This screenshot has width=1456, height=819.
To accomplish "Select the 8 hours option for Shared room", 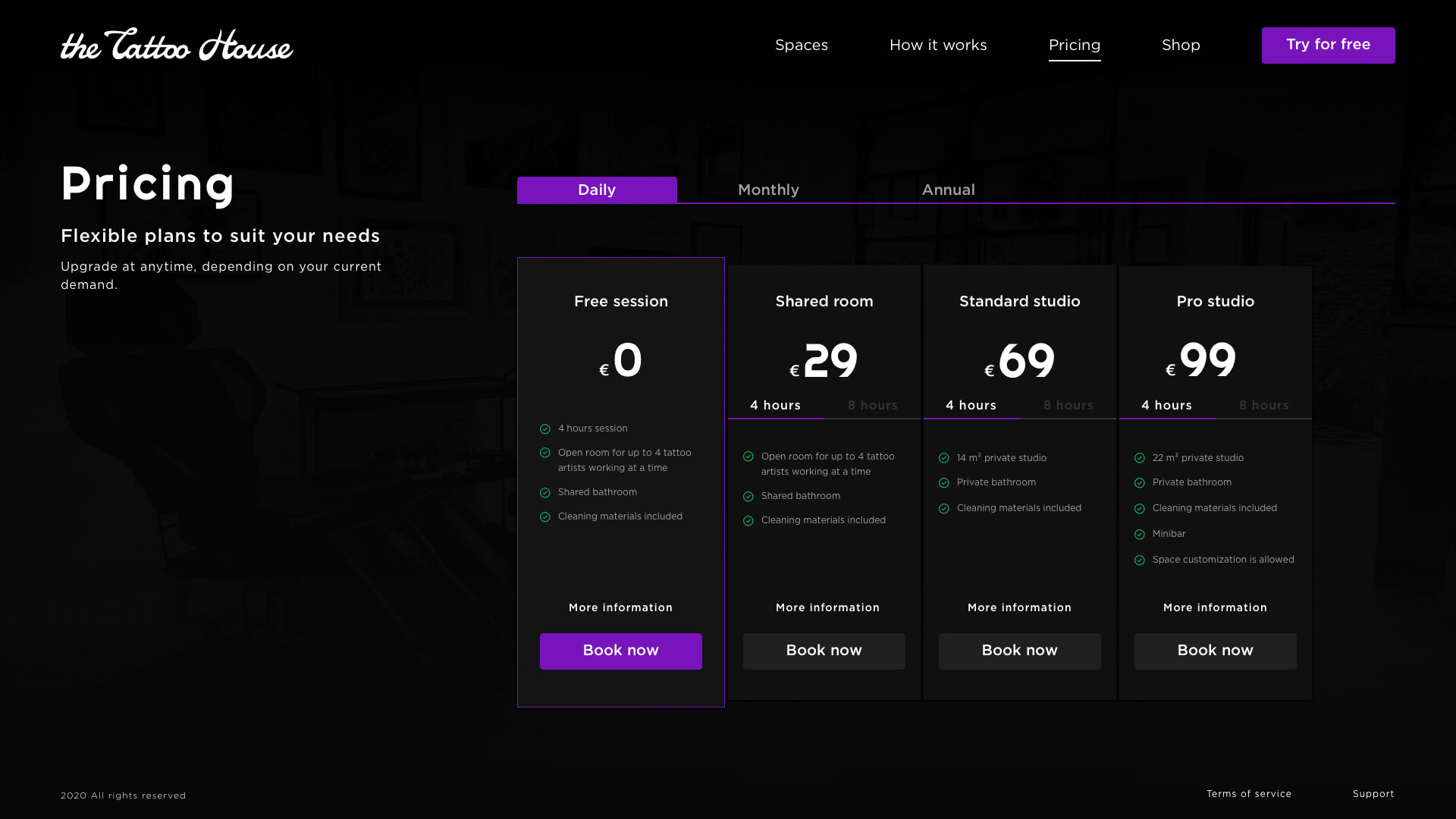I will click(872, 405).
